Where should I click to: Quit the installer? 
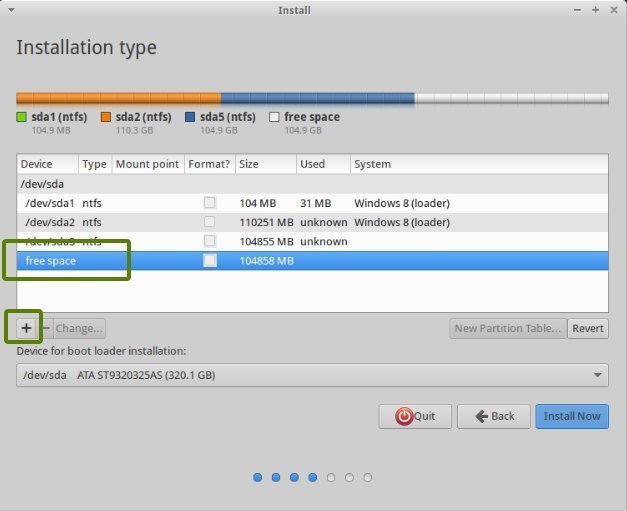point(415,416)
